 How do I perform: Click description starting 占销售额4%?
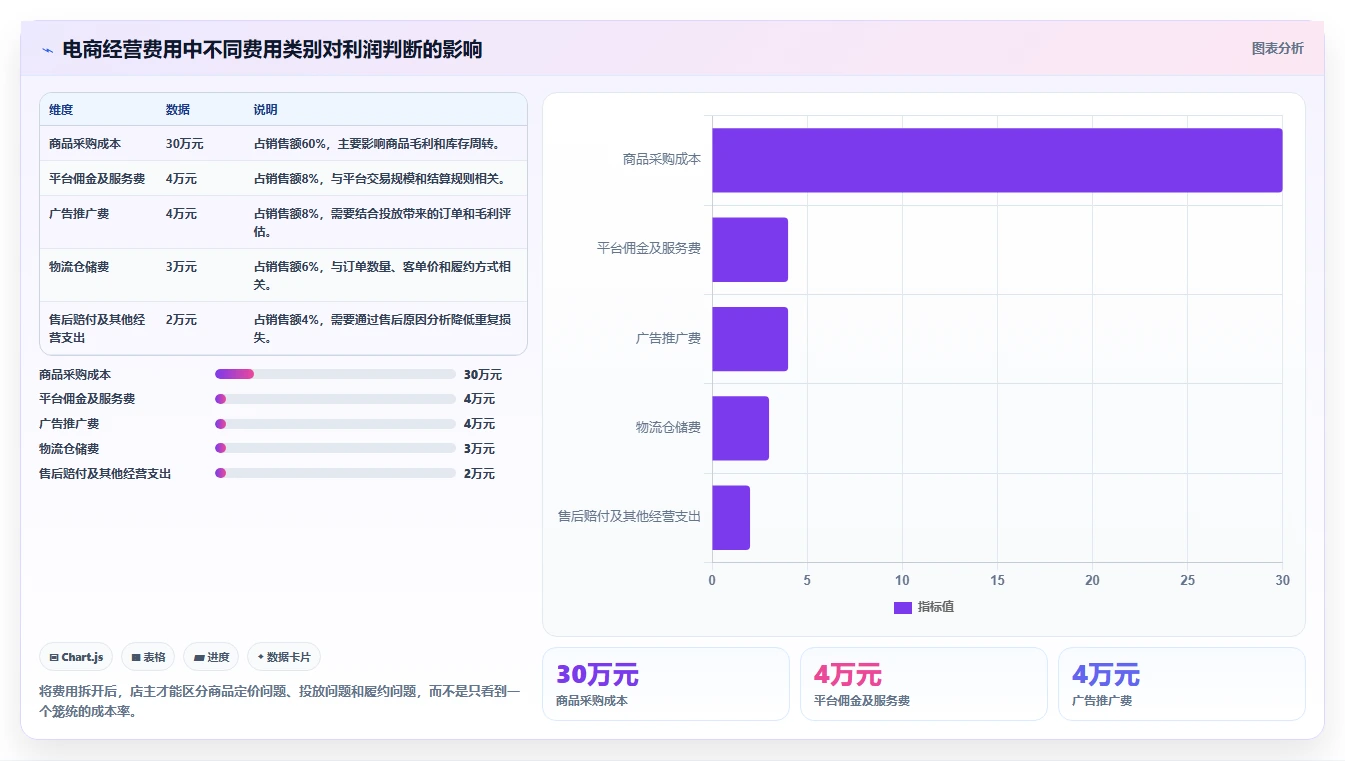click(383, 329)
